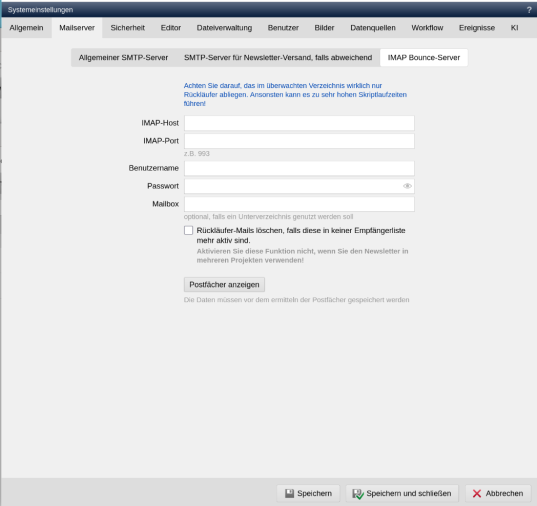Open the KI tab
The height and width of the screenshot is (506, 537).
point(514,28)
